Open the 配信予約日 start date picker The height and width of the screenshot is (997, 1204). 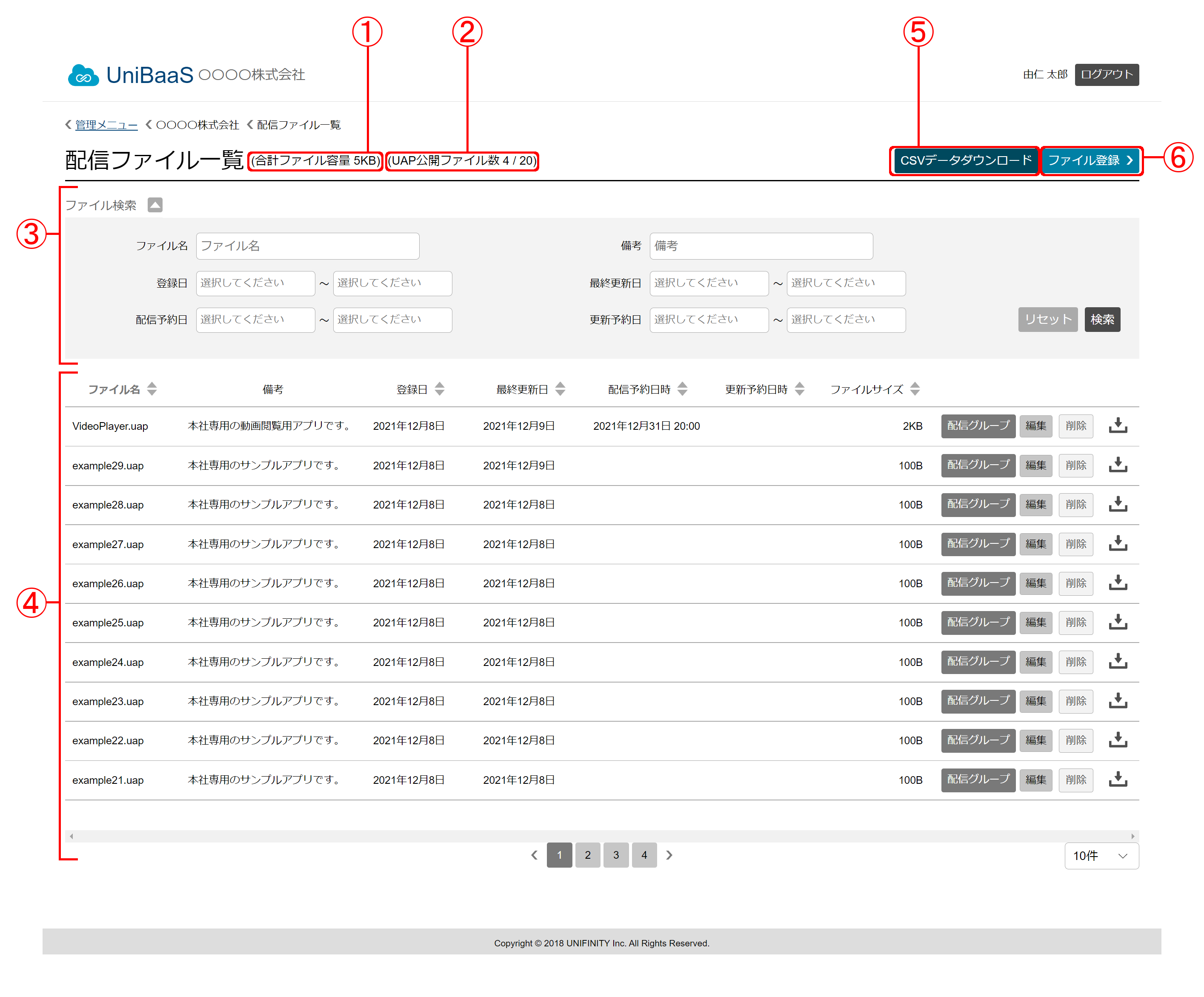[x=255, y=320]
